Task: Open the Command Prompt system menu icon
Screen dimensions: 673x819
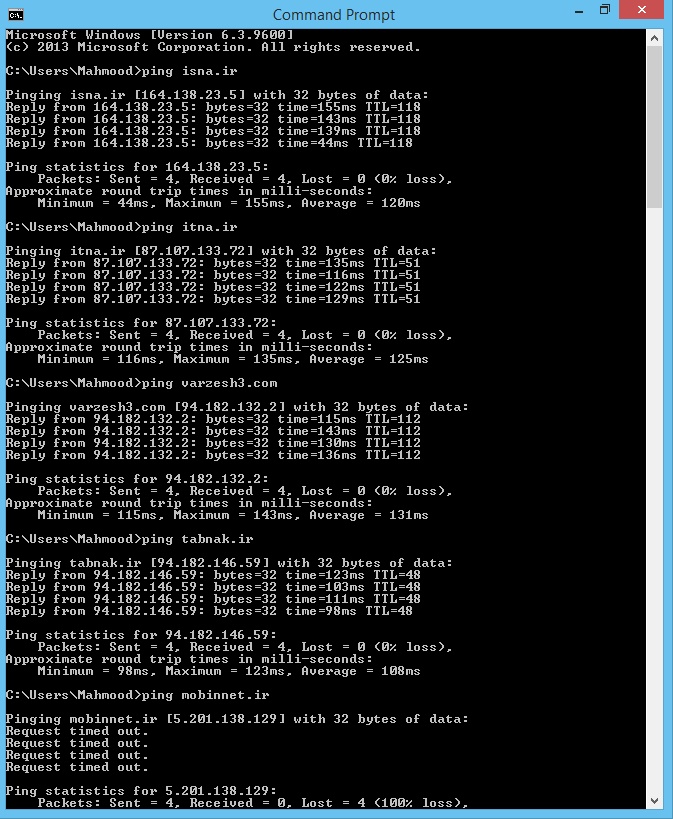Action: [x=16, y=15]
